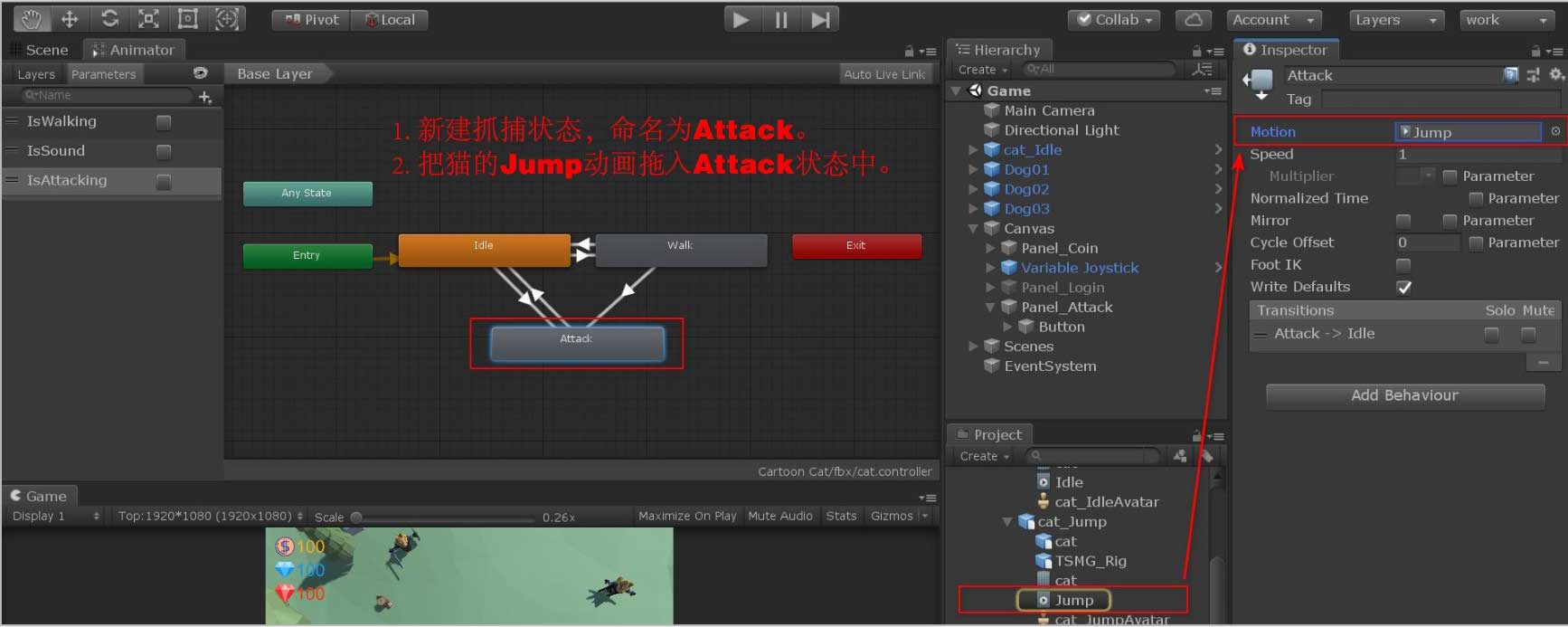Select the Idle animation clip asset
1568x627 pixels.
(x=1060, y=482)
